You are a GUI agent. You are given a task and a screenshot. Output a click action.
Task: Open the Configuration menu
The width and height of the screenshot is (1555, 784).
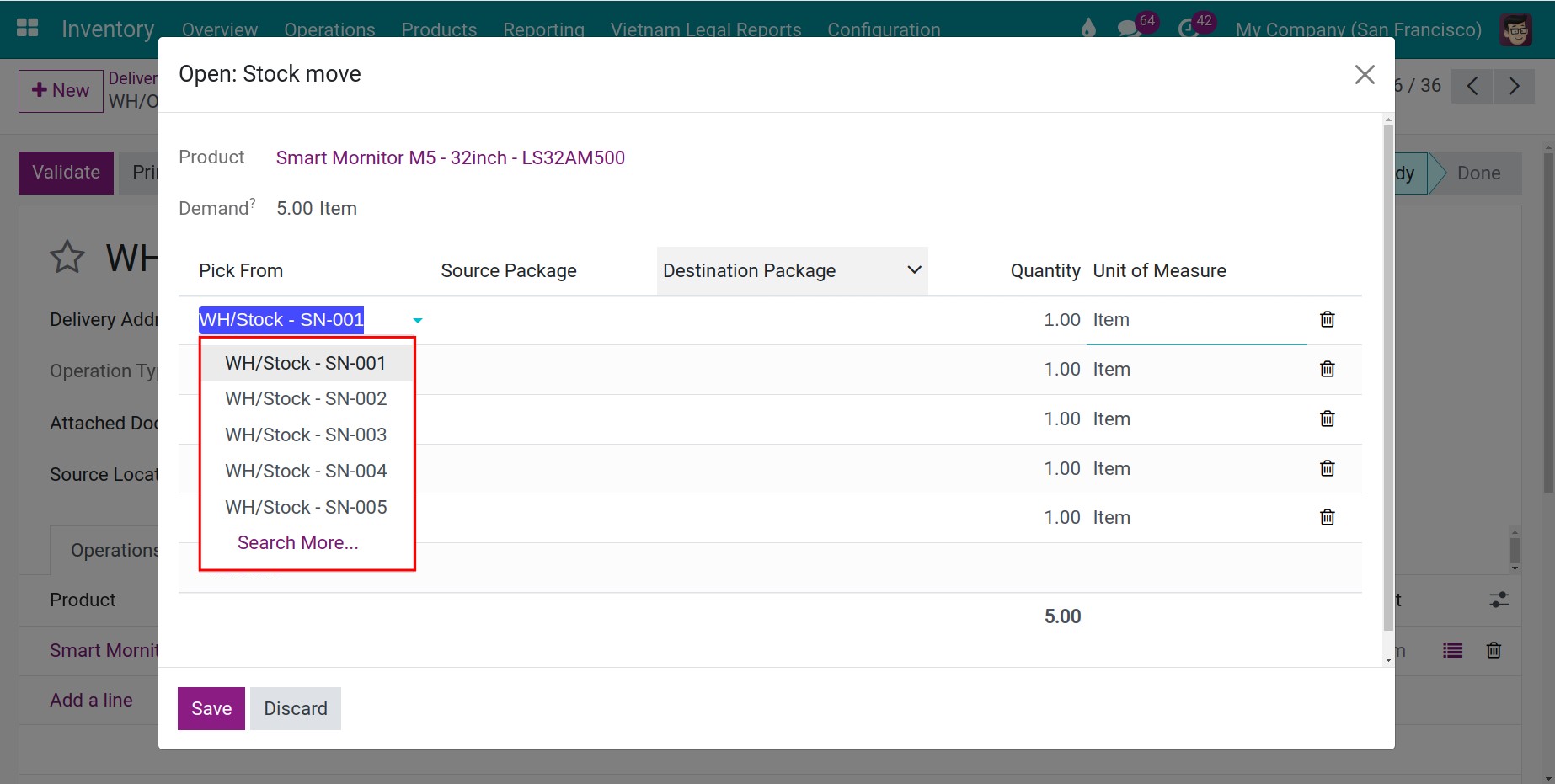click(884, 29)
